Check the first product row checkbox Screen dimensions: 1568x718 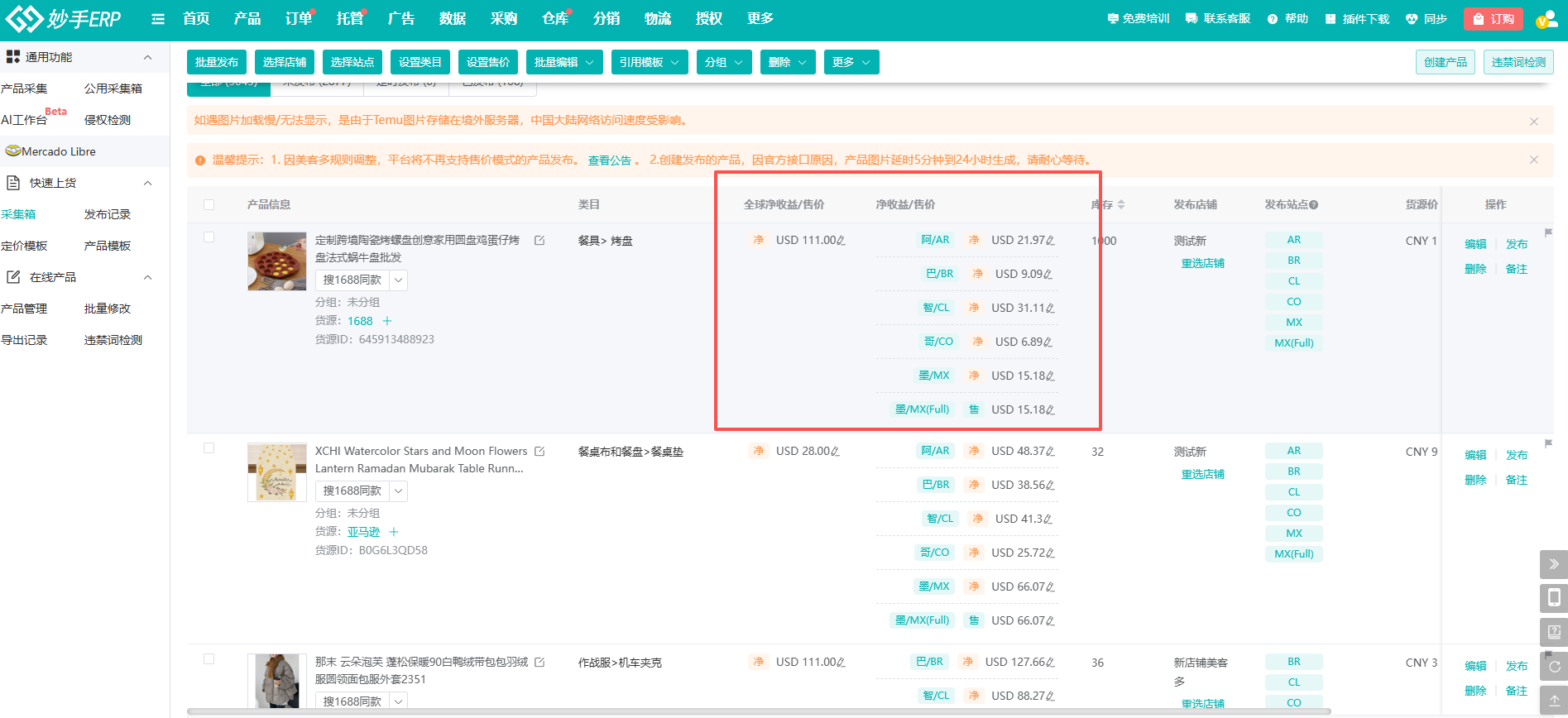209,237
